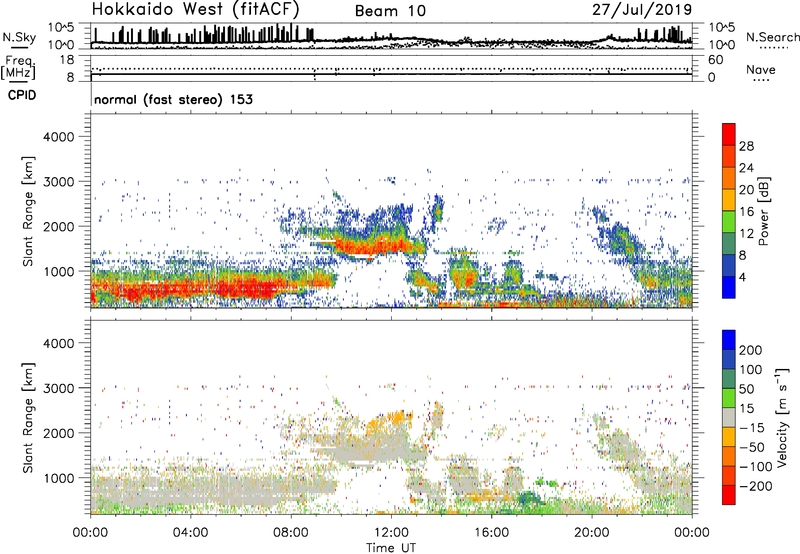Click the '04:00' time axis tick label
800x554 pixels.
click(x=191, y=533)
